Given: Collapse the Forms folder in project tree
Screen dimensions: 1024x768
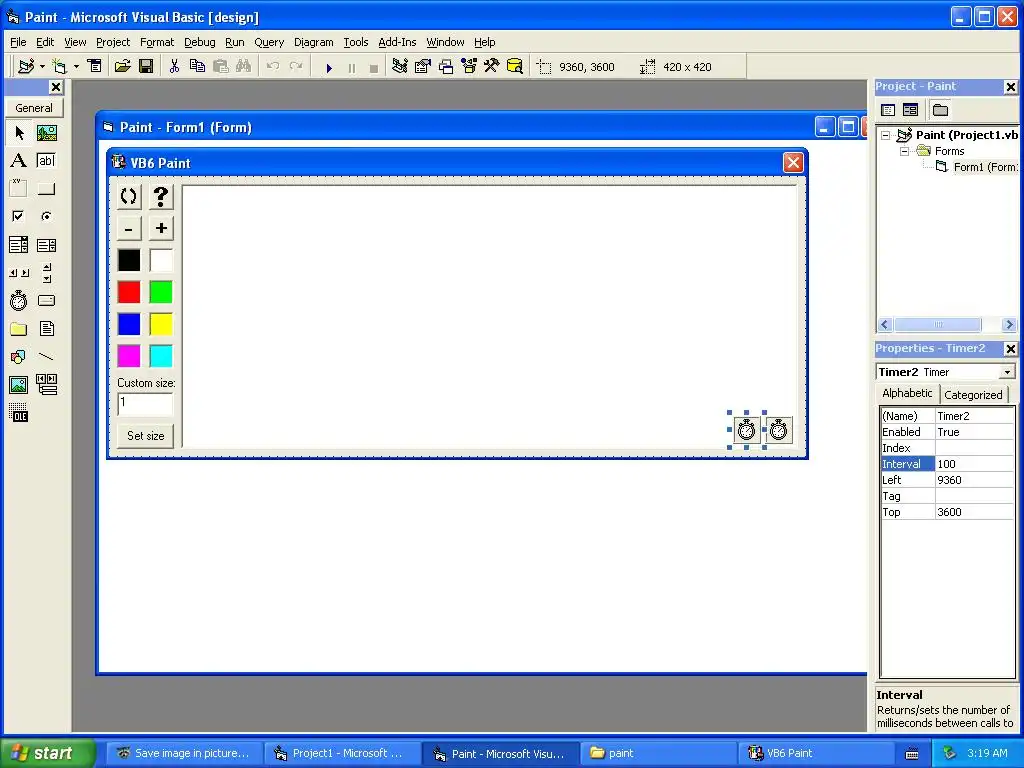Looking at the screenshot, I should point(904,151).
